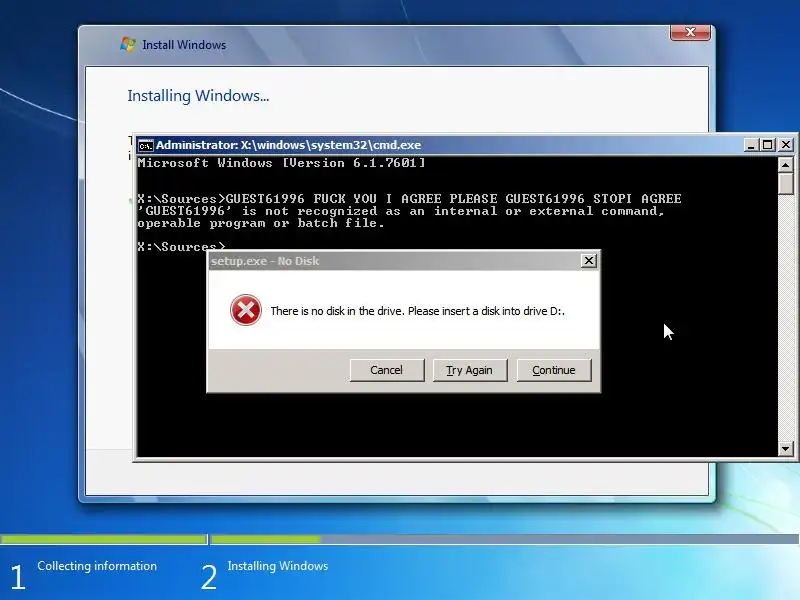Minimize the cmd.exe Administrator window

click(751, 145)
